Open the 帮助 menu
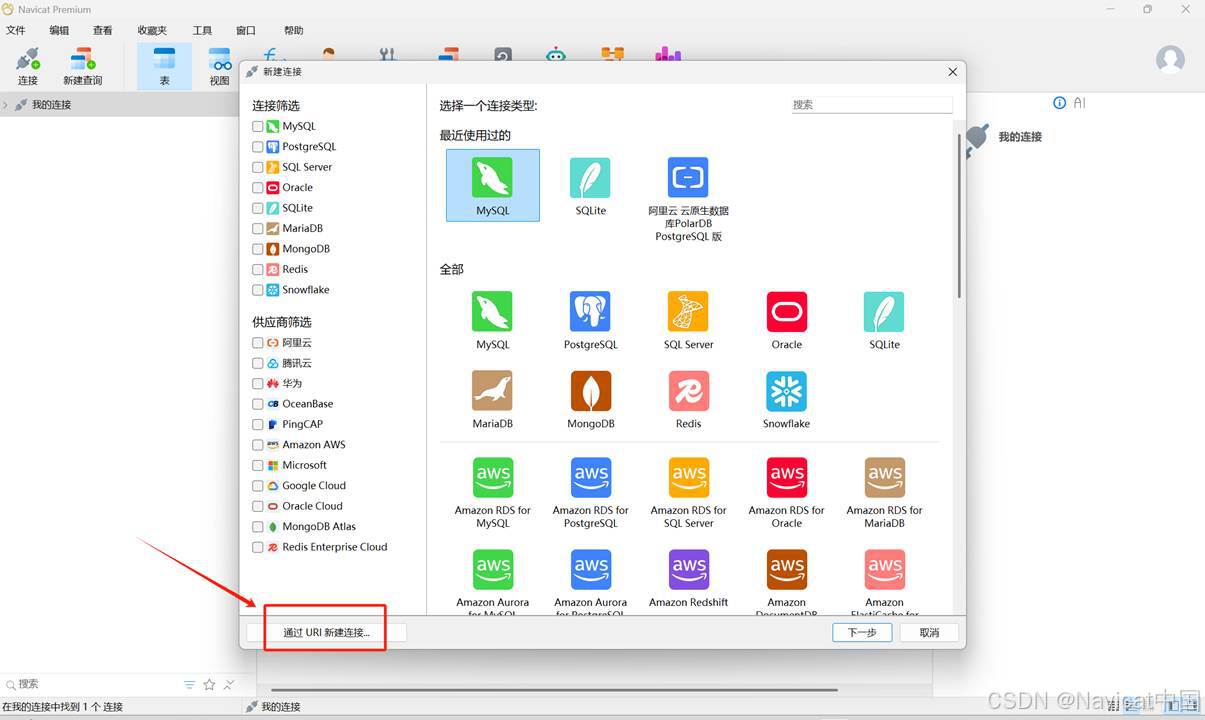This screenshot has height=720, width=1205. [x=293, y=31]
